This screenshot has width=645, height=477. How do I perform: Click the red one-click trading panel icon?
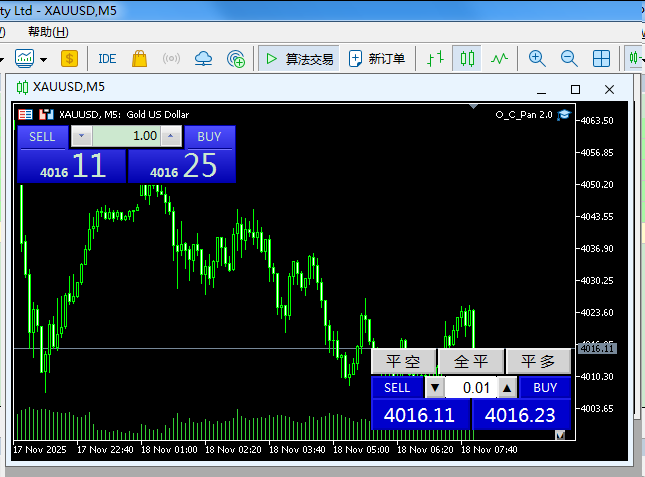coord(25,114)
